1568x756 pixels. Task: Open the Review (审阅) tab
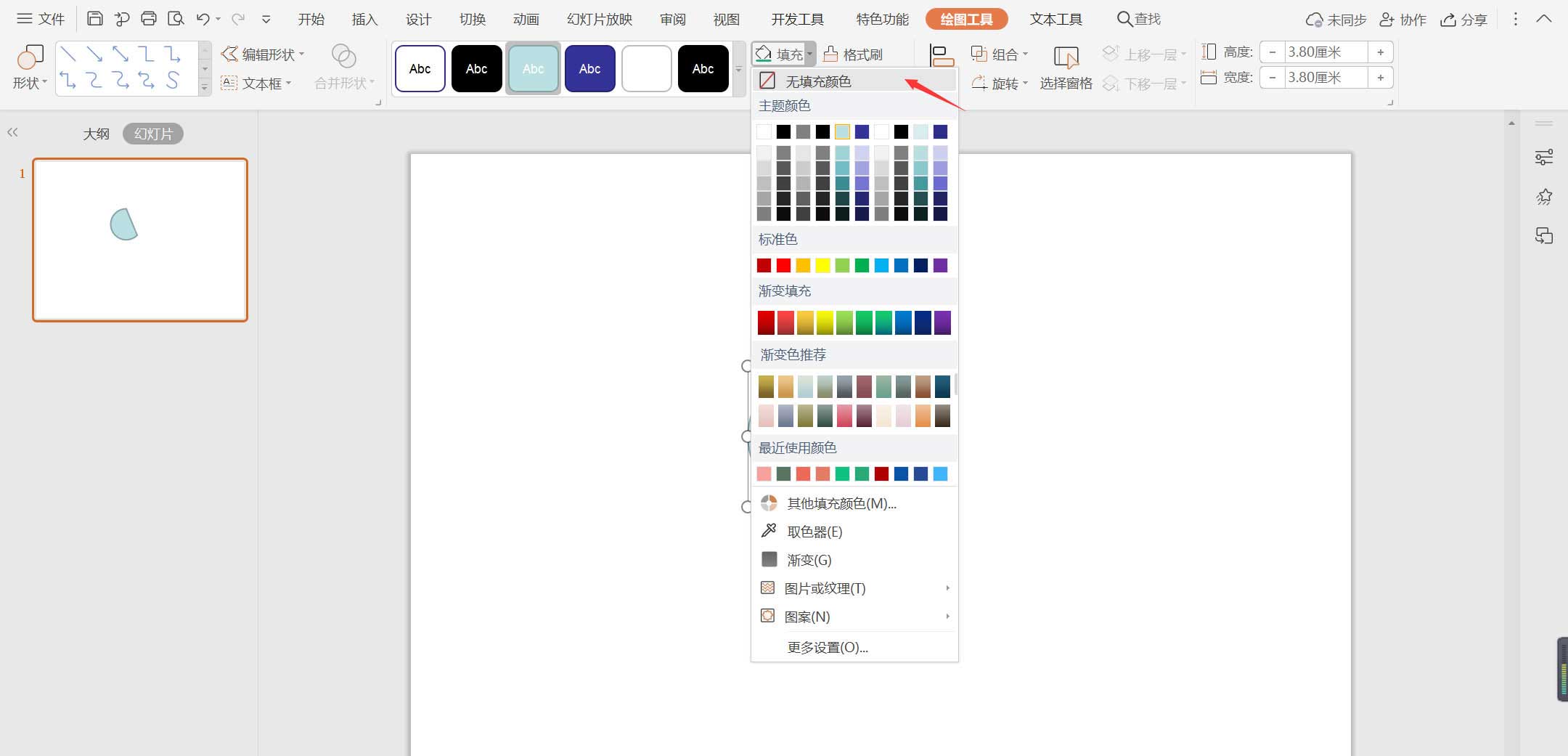pos(673,20)
